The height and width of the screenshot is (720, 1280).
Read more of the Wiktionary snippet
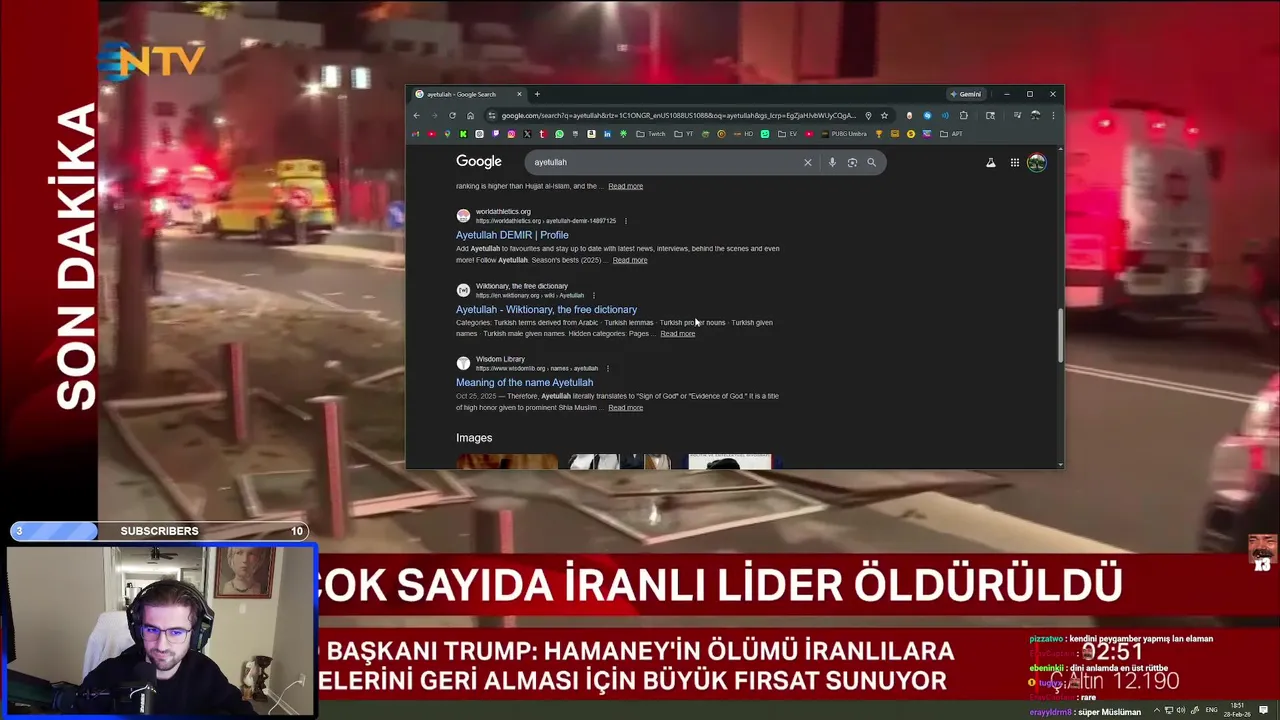(677, 334)
